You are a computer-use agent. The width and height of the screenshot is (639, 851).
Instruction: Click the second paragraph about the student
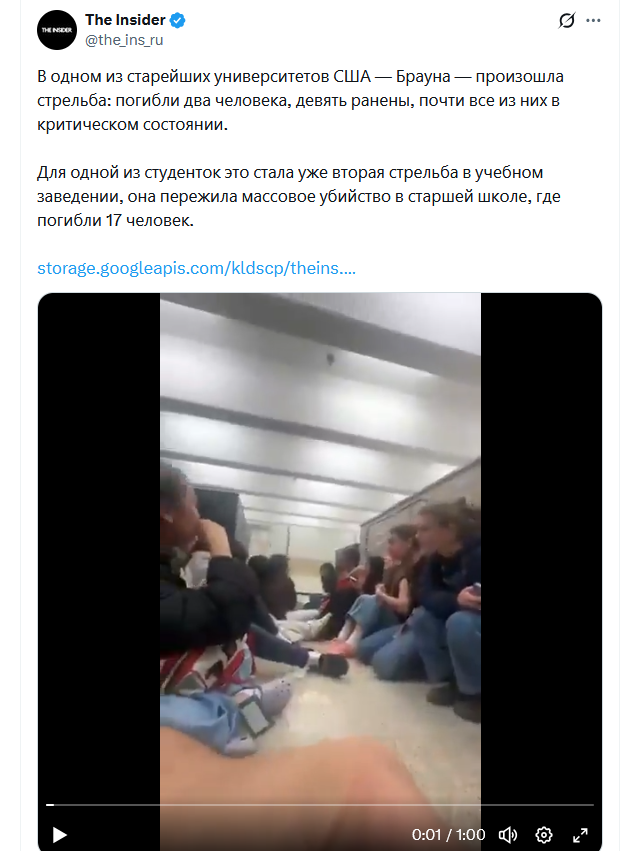click(x=299, y=196)
